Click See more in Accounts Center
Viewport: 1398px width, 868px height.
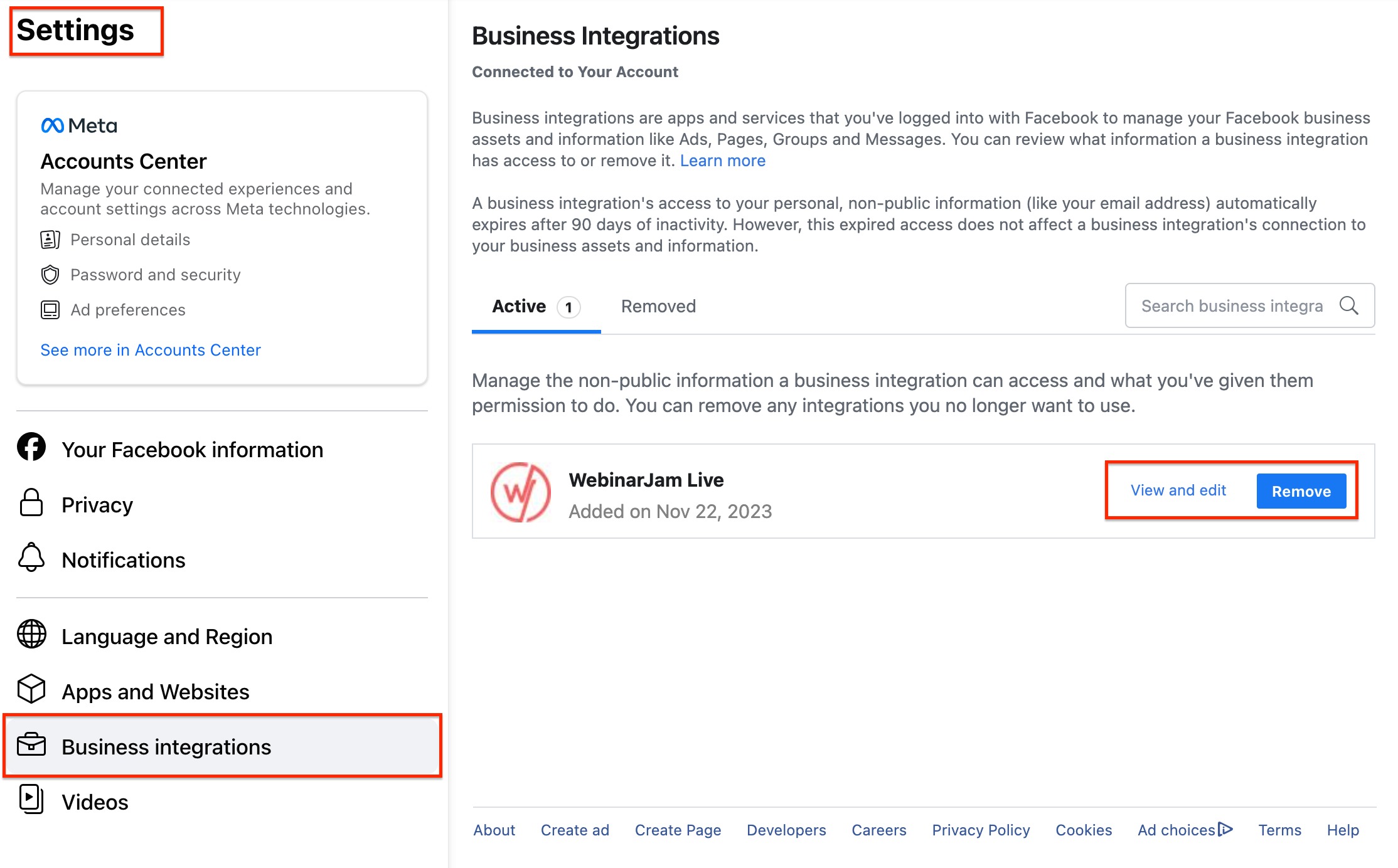pyautogui.click(x=151, y=349)
